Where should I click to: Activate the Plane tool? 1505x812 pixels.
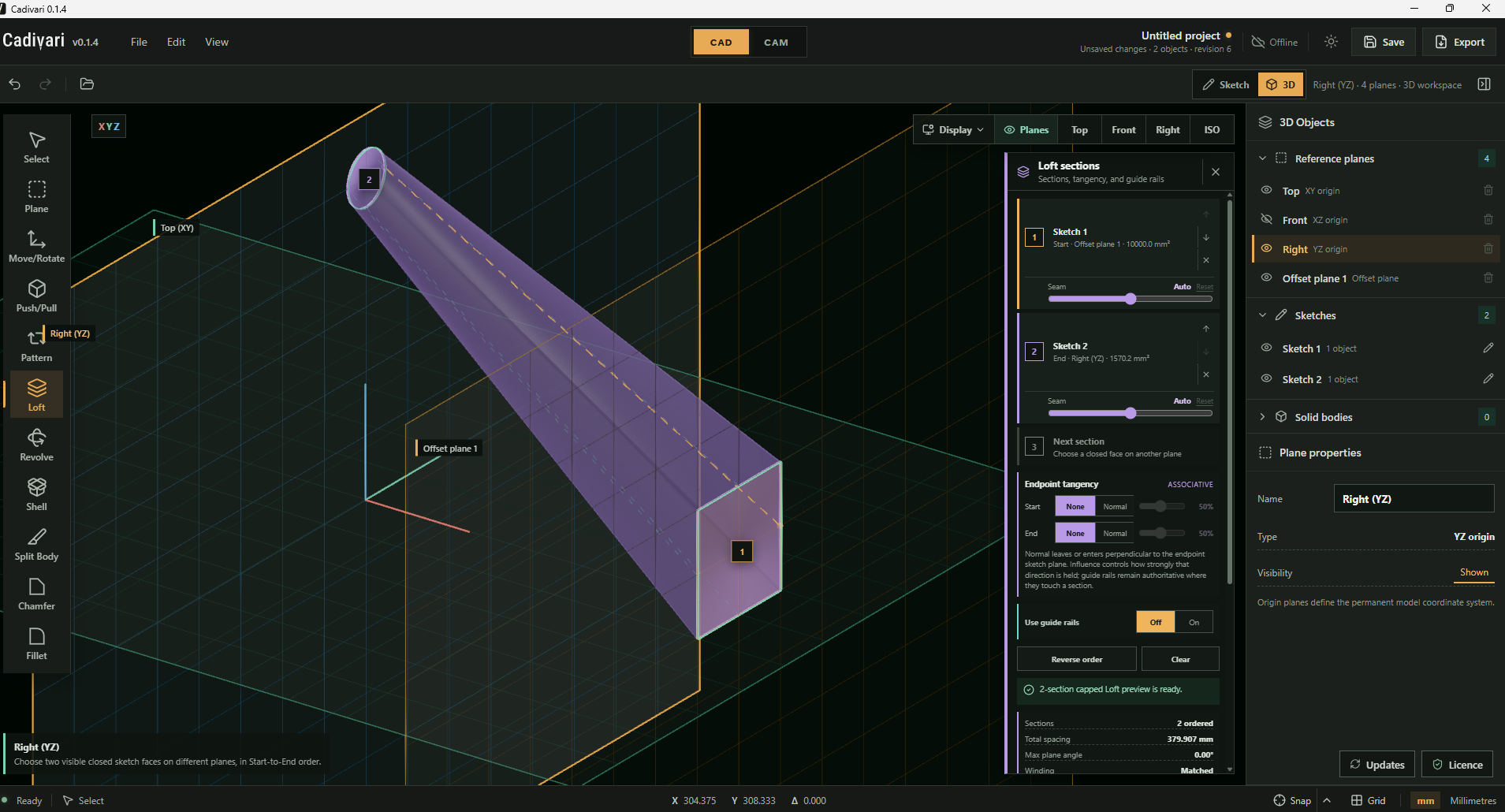(x=36, y=197)
